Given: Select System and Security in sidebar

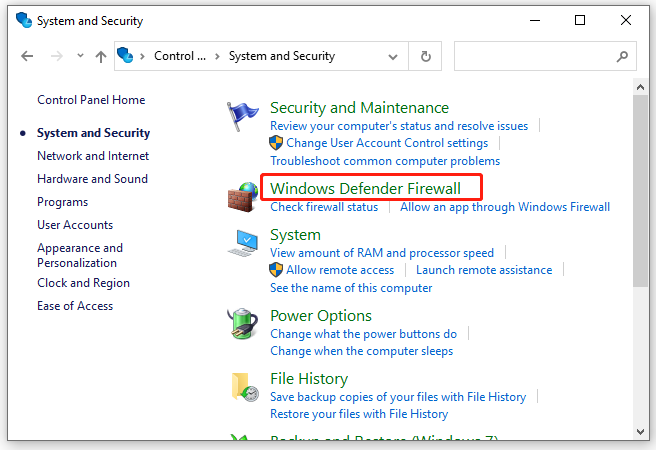Looking at the screenshot, I should coord(93,133).
